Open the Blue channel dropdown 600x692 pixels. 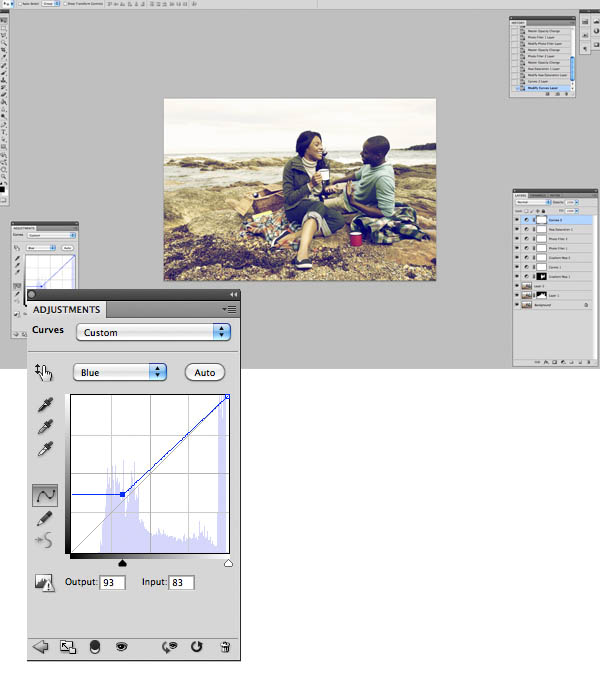pyautogui.click(x=119, y=372)
